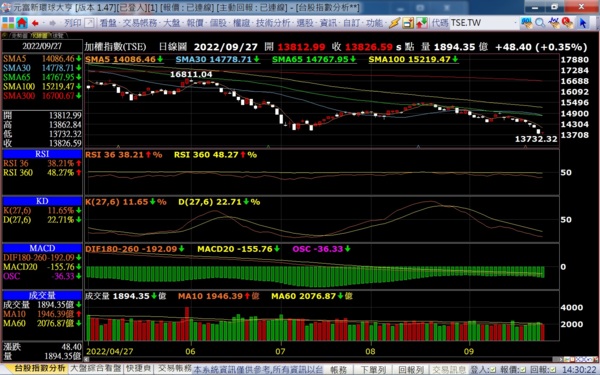This screenshot has width=600, height=375.
Task: Expand the 代碼 TSE.TW symbol dropdown
Action: click(514, 23)
